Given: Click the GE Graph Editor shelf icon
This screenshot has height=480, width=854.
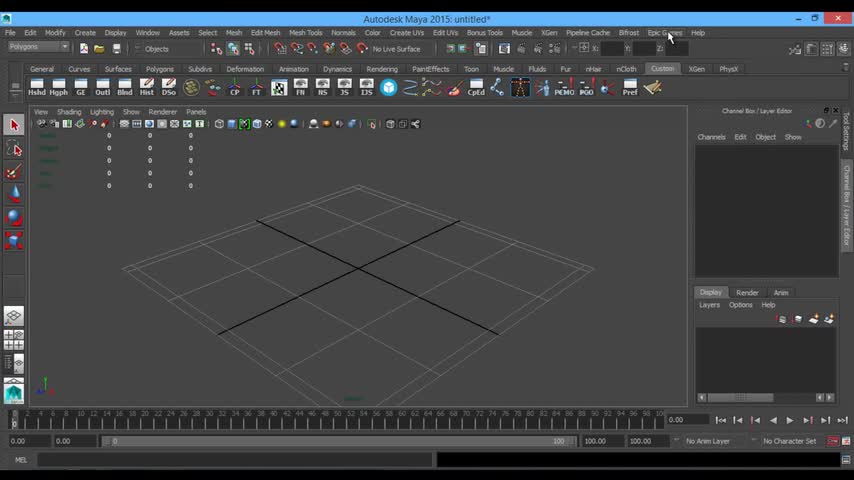Looking at the screenshot, I should point(81,88).
